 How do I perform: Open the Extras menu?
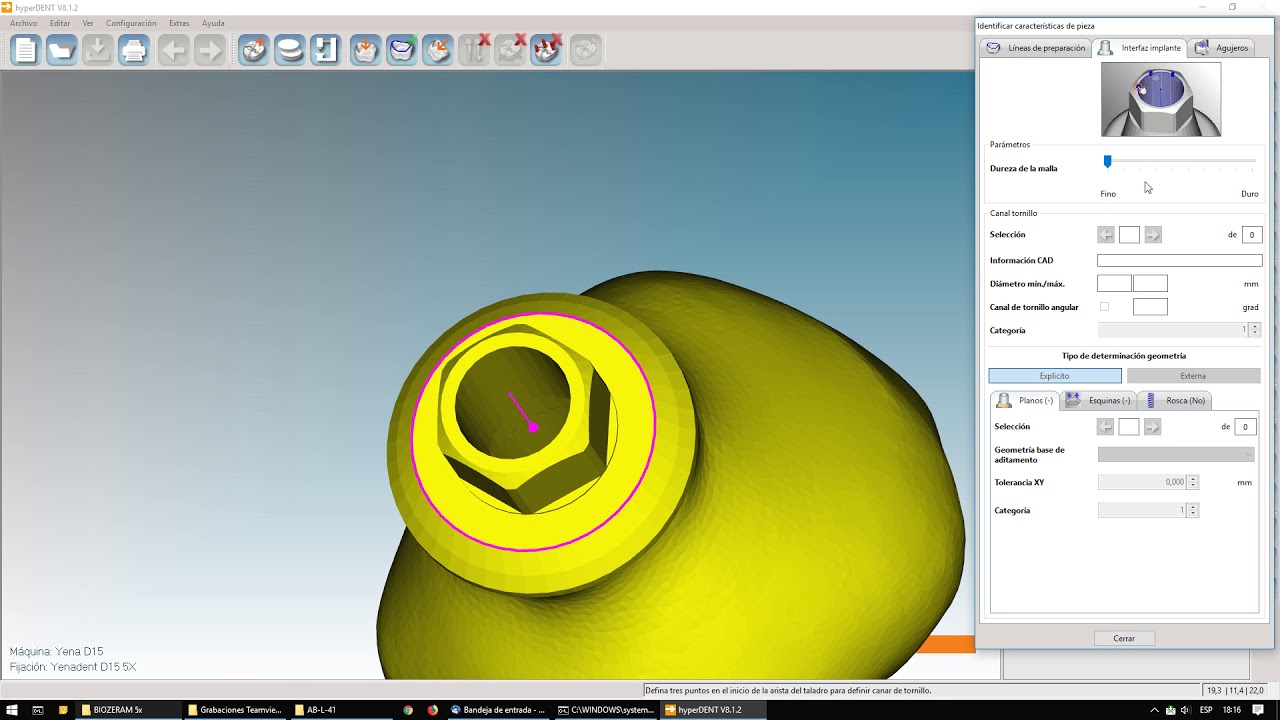click(179, 23)
